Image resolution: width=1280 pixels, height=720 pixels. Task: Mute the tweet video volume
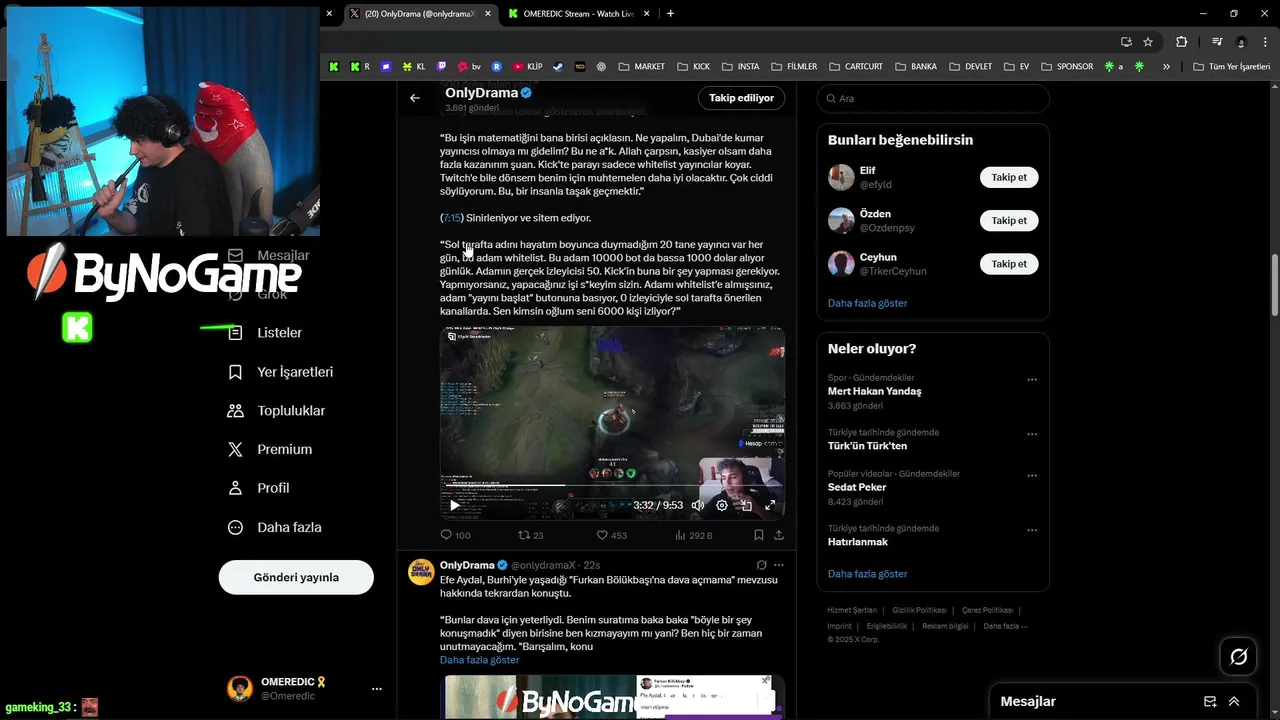(x=698, y=505)
